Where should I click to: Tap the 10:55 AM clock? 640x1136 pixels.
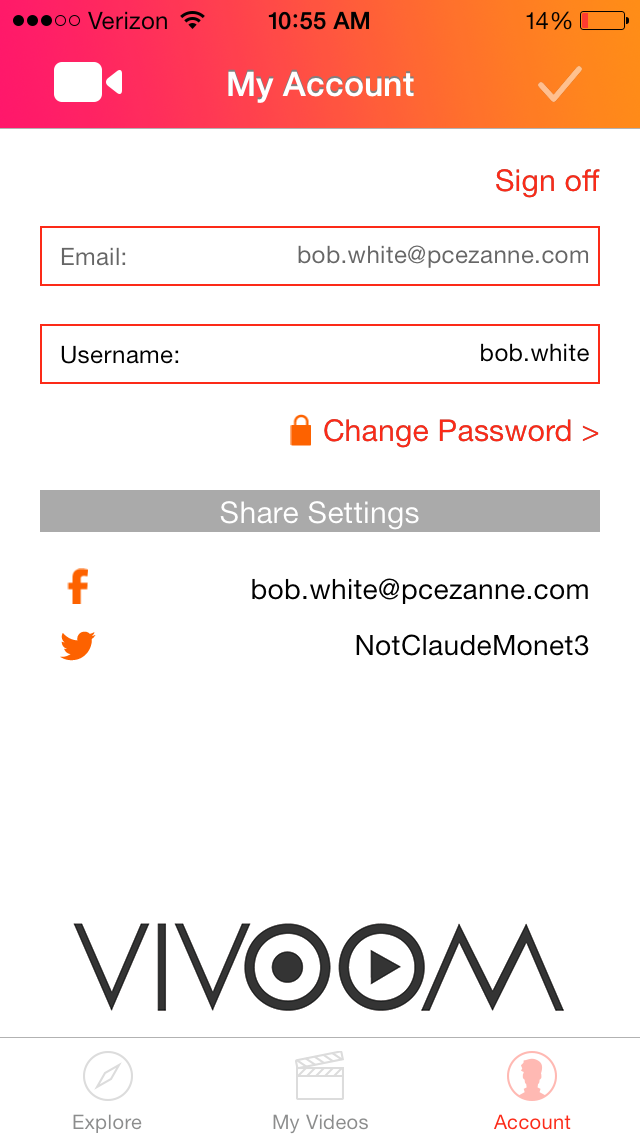click(319, 21)
